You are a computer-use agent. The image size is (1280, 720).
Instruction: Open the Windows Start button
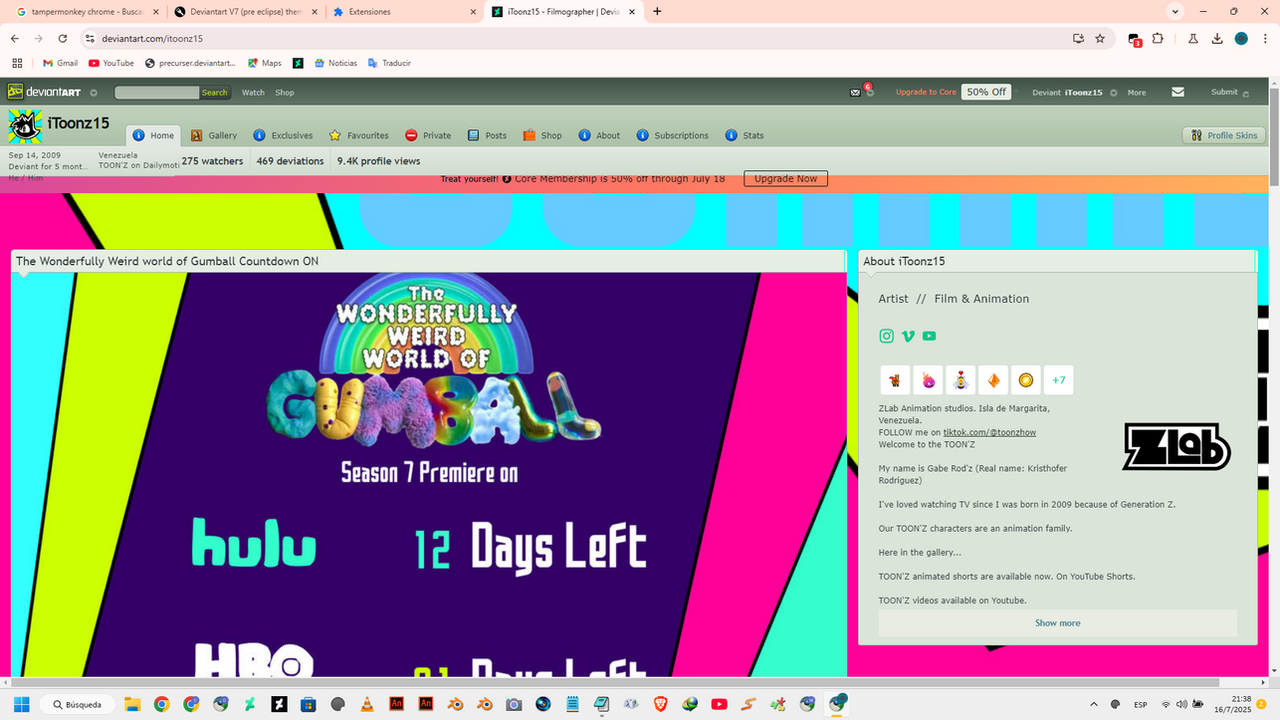pos(22,704)
